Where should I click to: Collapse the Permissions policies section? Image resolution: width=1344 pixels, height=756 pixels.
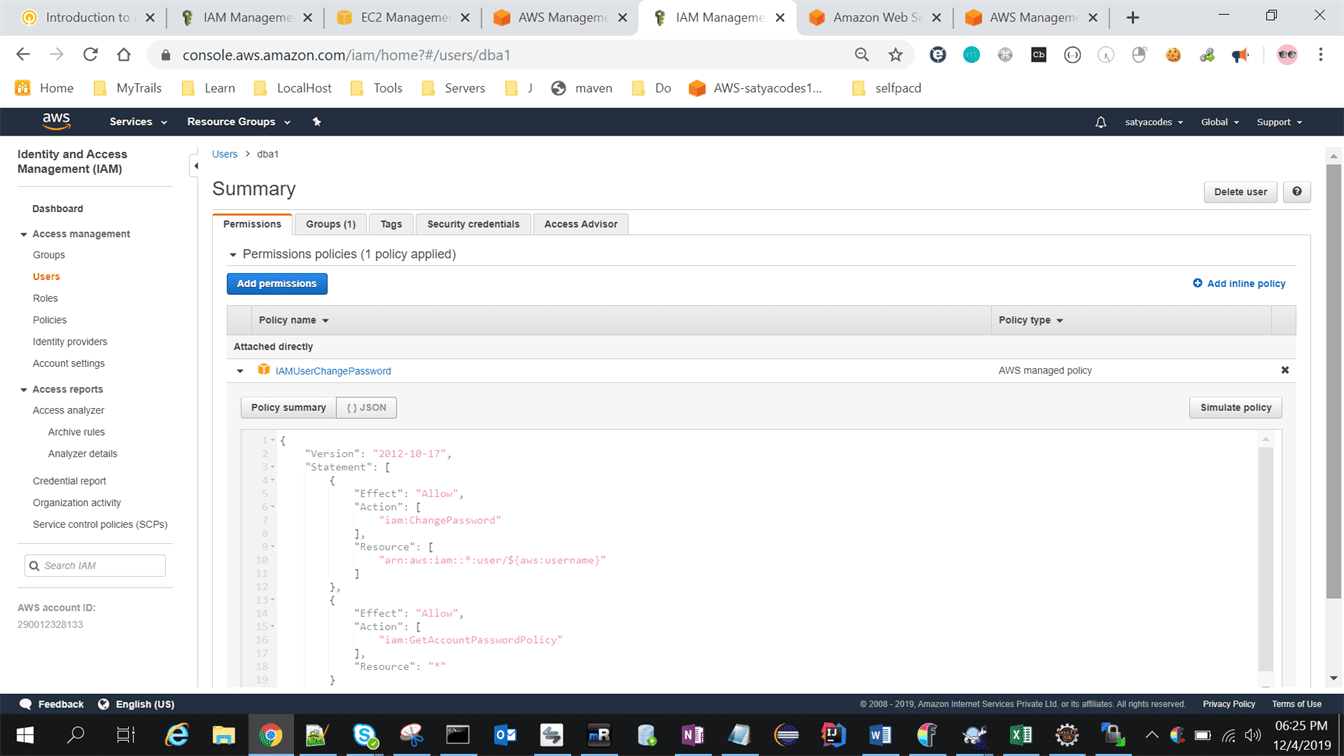pos(233,255)
